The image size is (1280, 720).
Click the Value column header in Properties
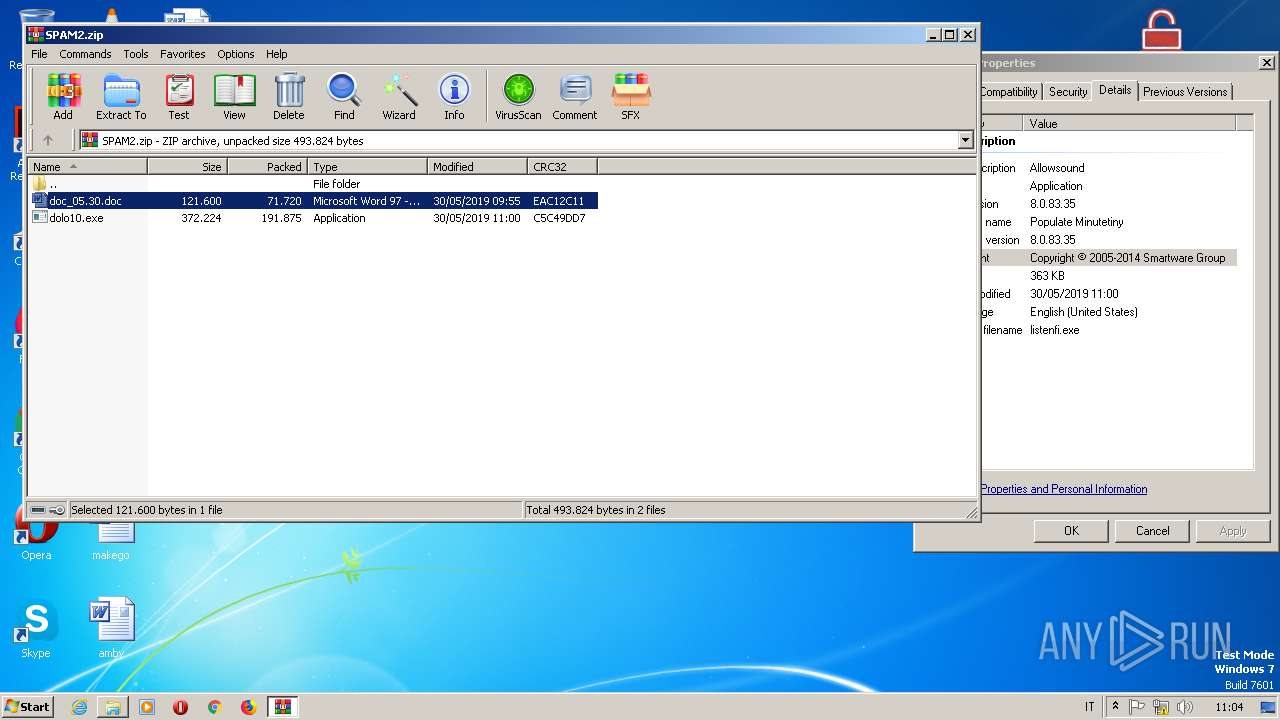(1129, 124)
